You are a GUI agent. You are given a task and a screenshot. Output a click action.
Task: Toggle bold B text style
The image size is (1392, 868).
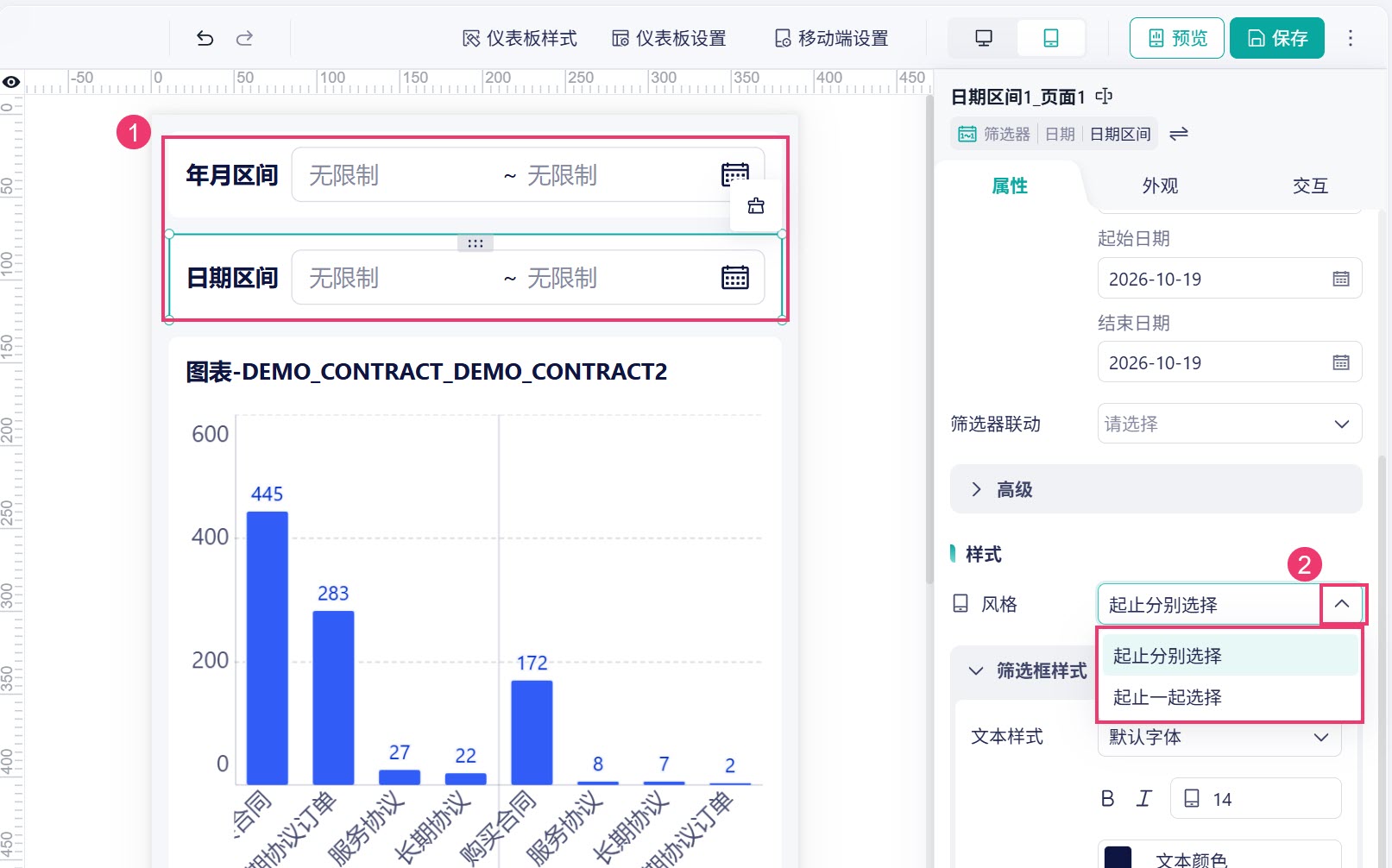tap(1107, 799)
